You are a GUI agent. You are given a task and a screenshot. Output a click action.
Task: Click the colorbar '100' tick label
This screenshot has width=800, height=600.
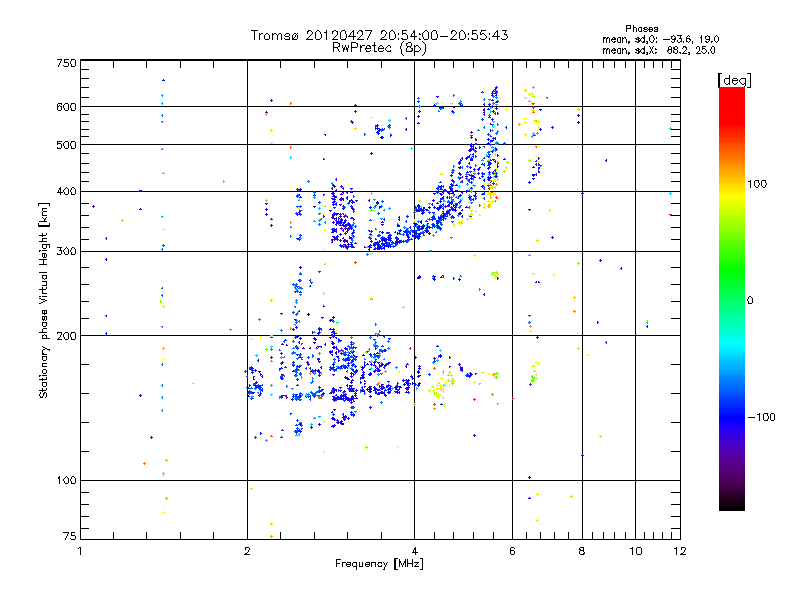757,184
